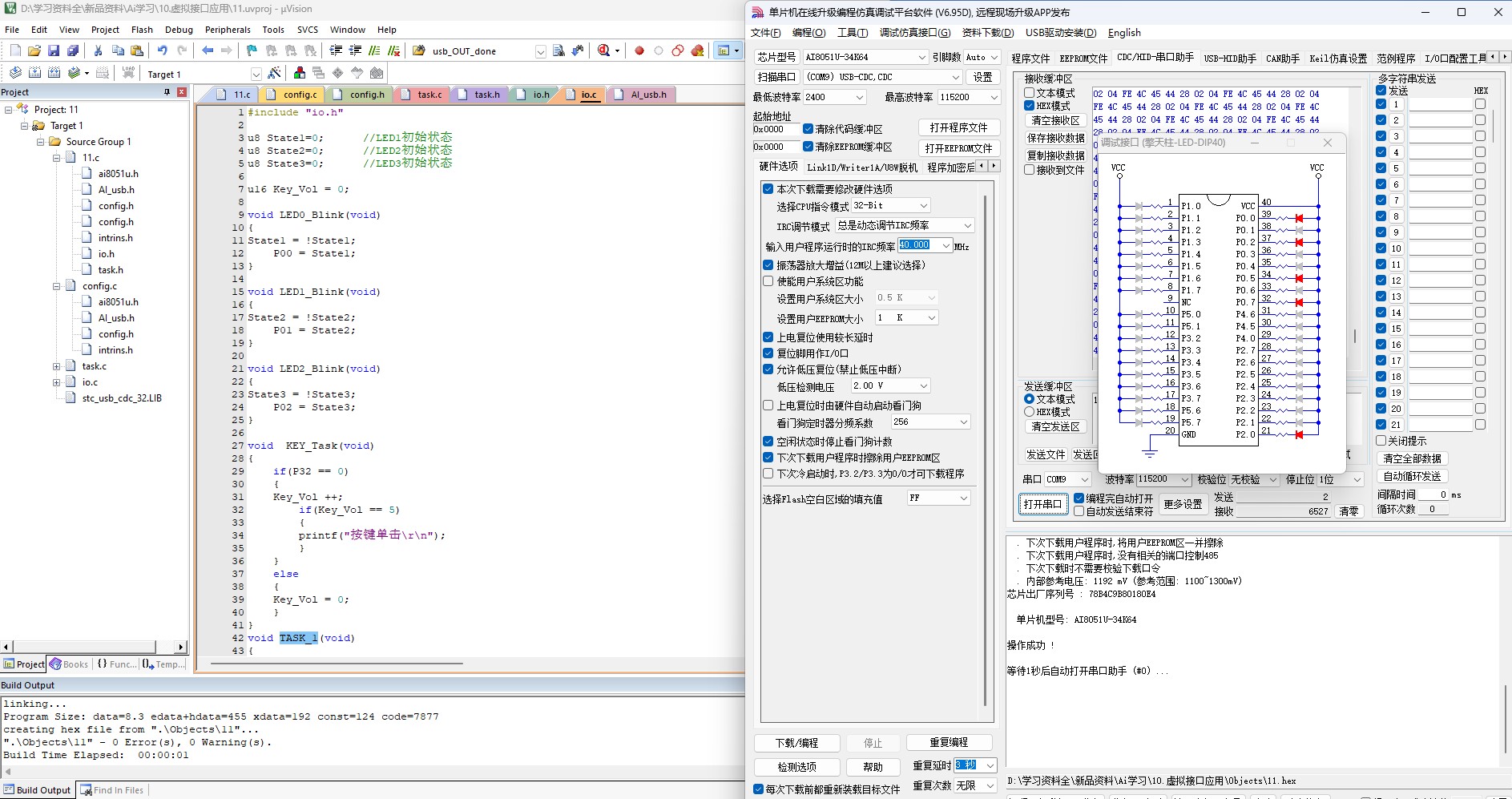Click the Build target icon
The image size is (1512, 799).
click(34, 73)
